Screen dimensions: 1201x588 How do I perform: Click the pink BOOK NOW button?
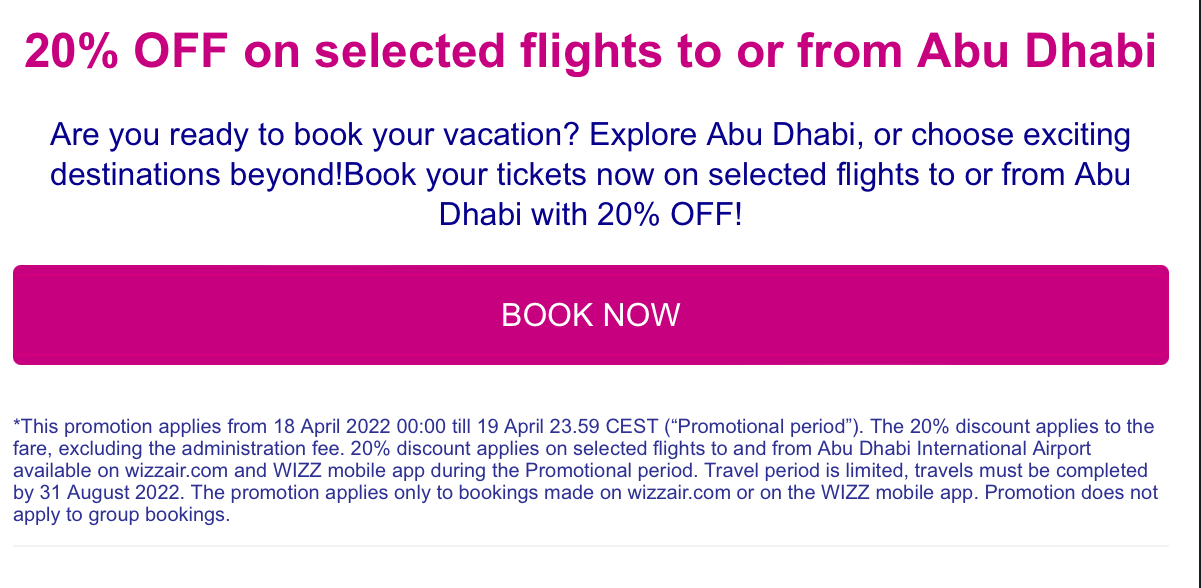590,315
